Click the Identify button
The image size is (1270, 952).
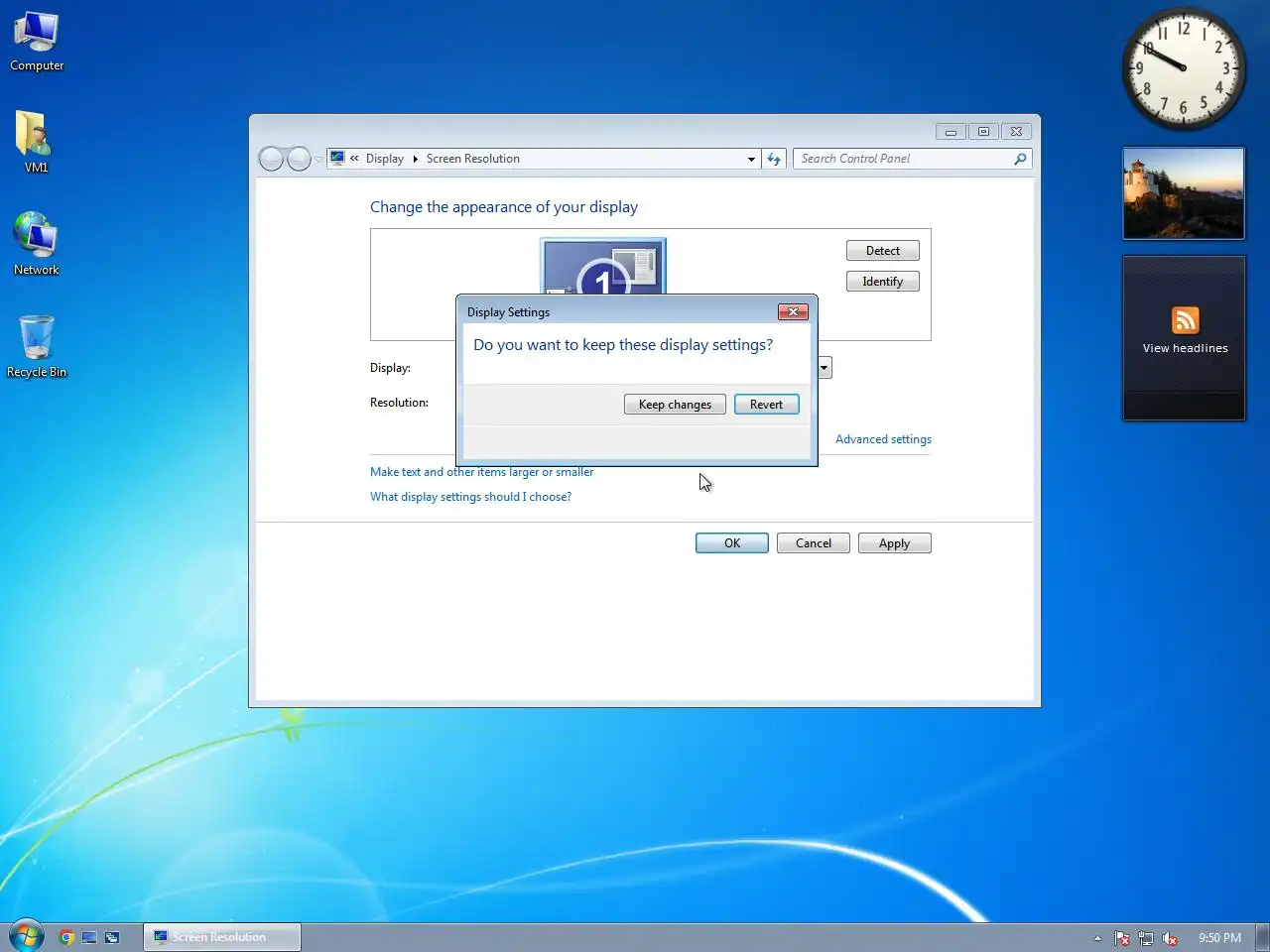883,282
